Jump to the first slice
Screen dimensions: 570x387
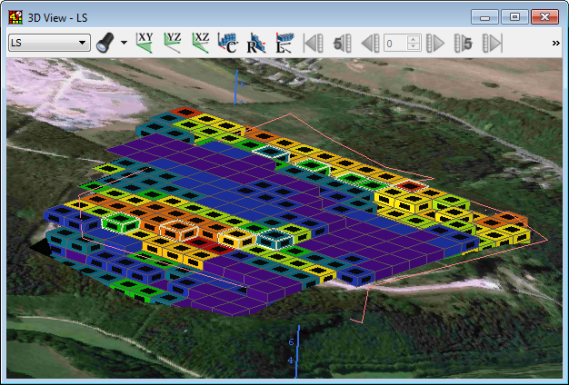(313, 43)
